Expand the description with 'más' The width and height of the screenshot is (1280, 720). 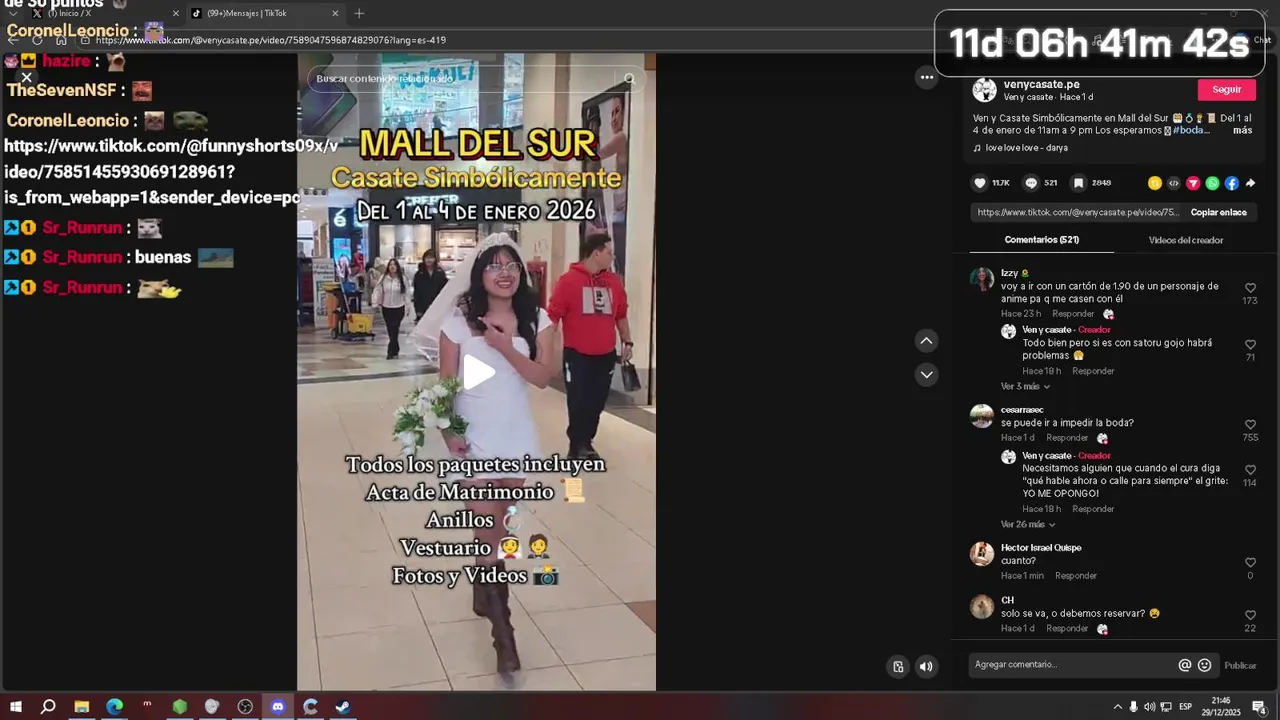[1242, 130]
